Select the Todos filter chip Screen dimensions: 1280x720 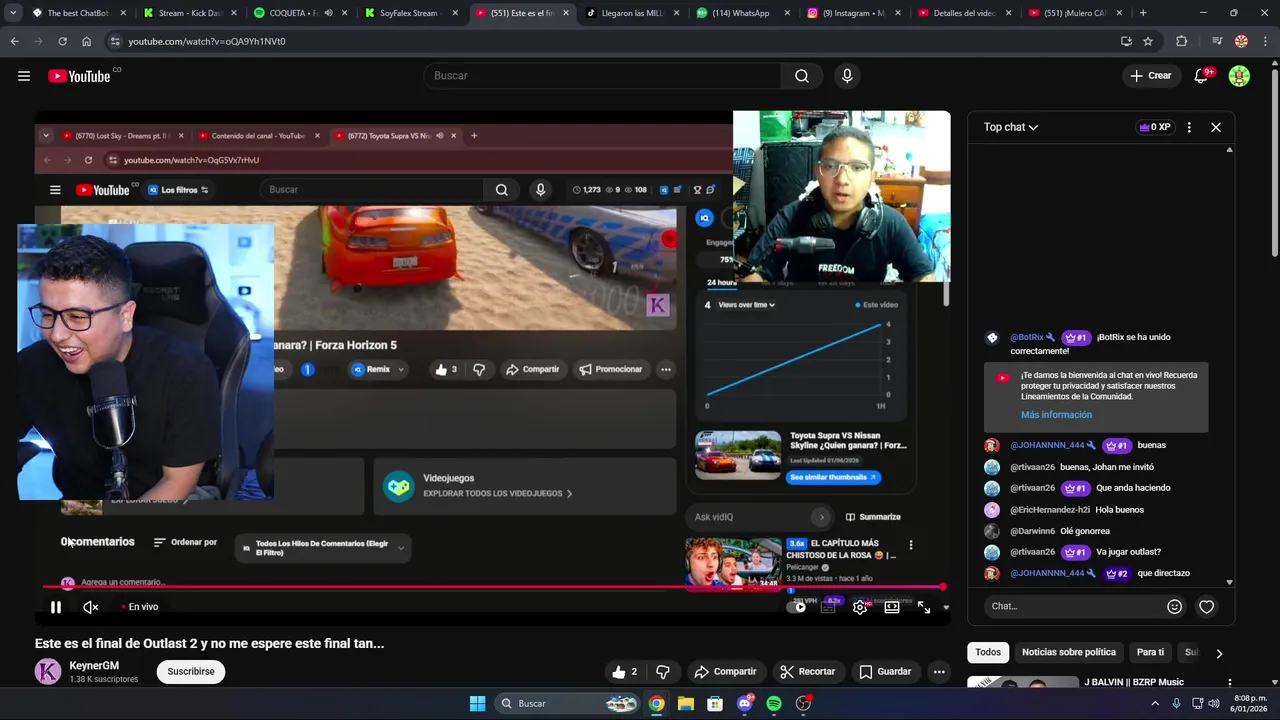[988, 652]
